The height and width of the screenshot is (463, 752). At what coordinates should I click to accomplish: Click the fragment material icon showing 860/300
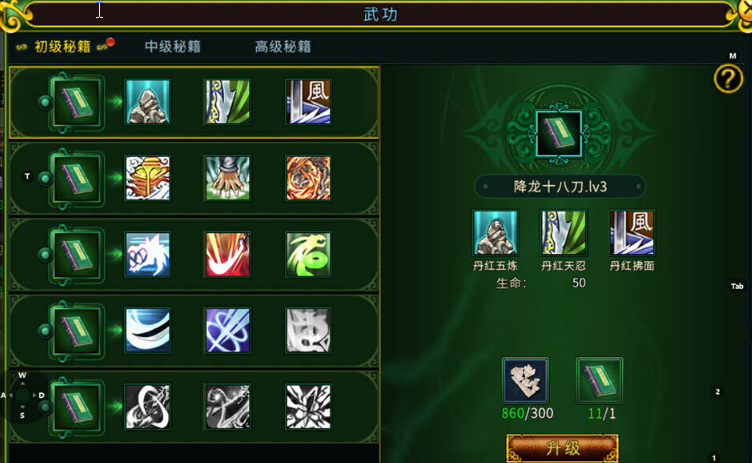pyautogui.click(x=525, y=380)
